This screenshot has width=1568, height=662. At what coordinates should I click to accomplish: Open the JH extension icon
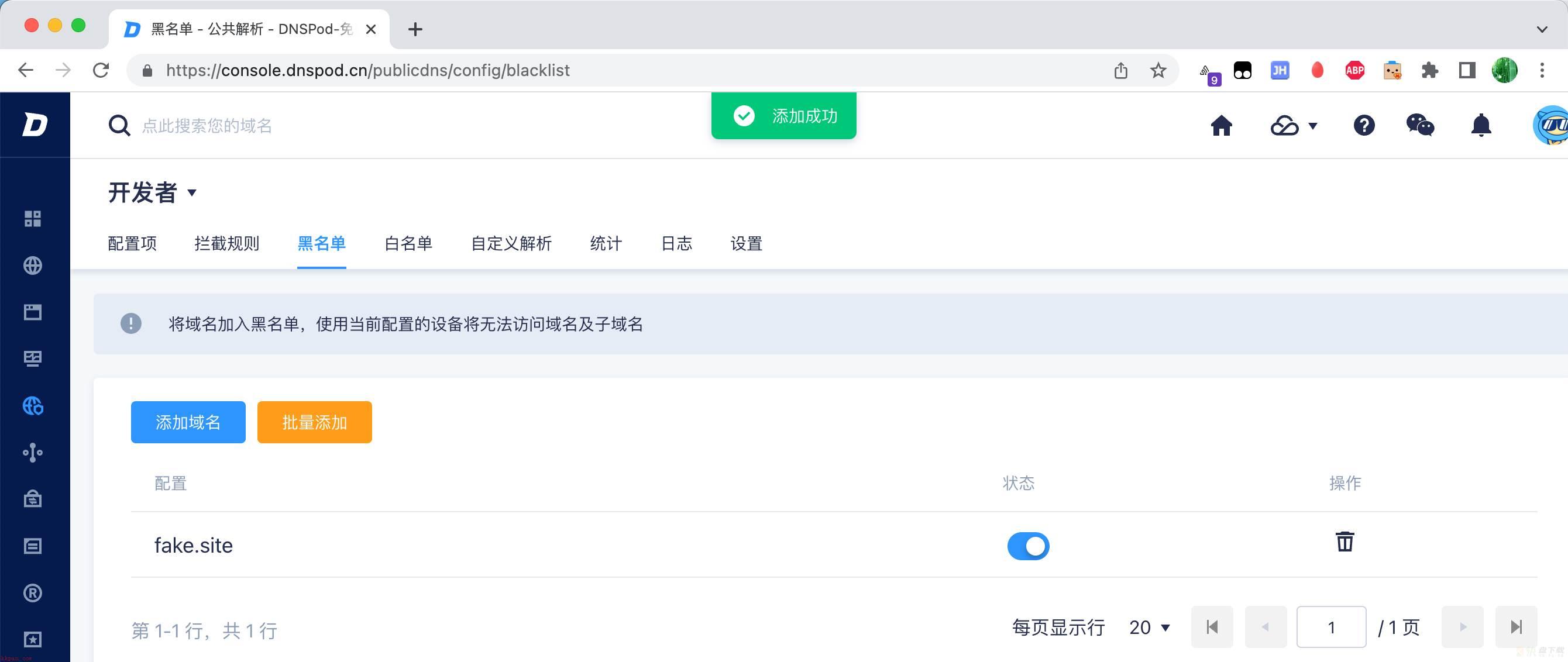click(1280, 70)
